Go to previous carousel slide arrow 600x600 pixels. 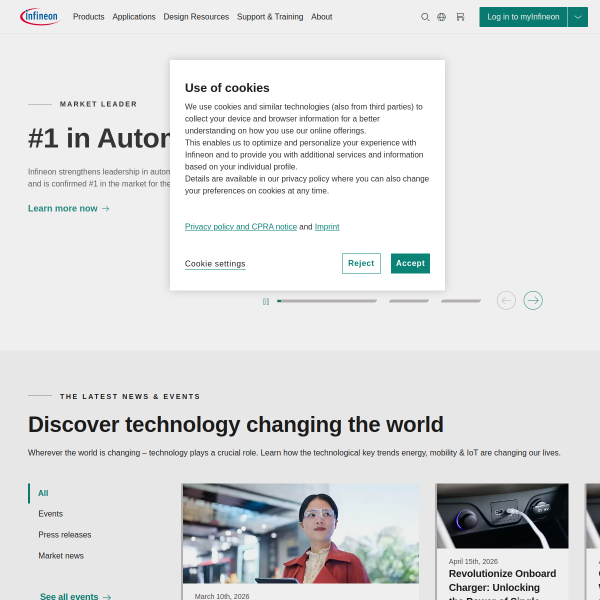[506, 300]
